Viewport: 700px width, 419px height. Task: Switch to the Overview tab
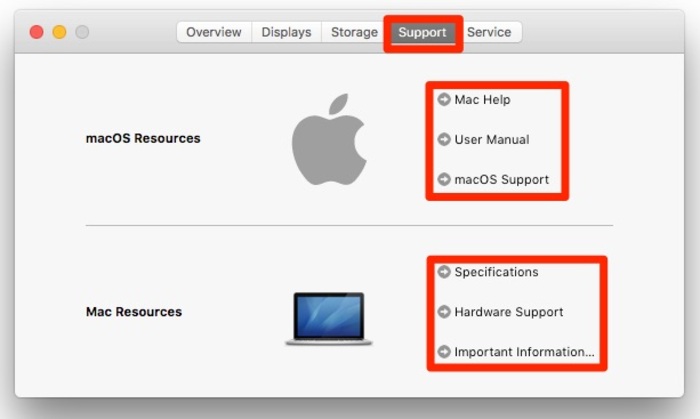tap(214, 32)
